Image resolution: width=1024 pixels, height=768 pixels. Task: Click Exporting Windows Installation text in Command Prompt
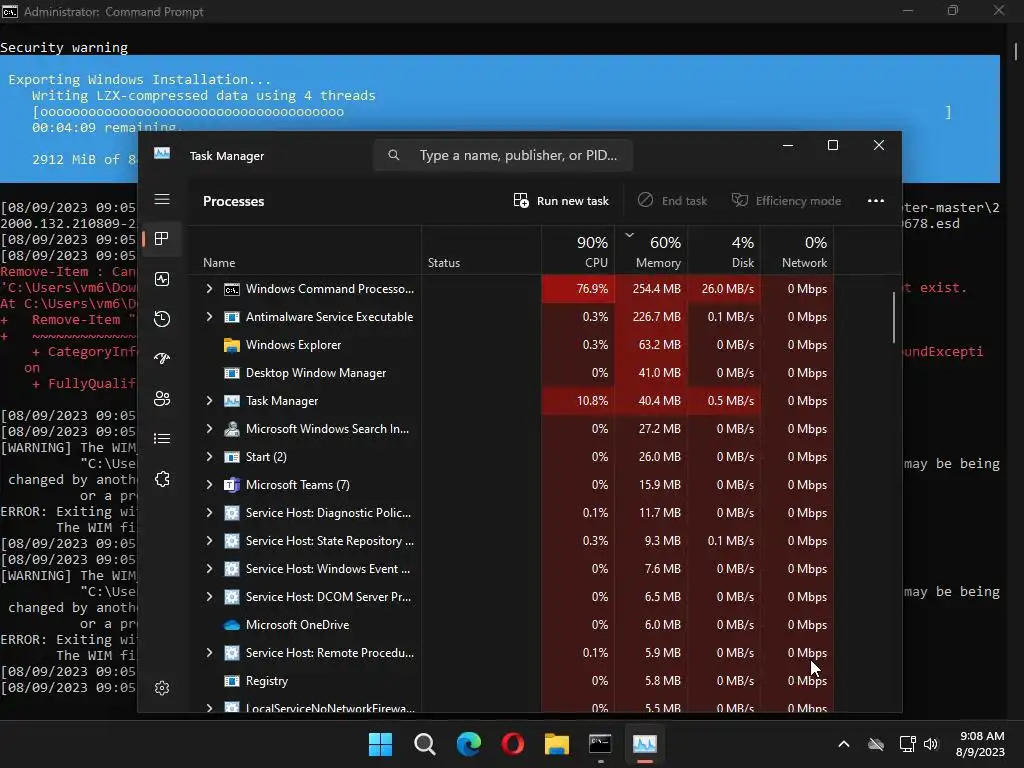pyautogui.click(x=139, y=80)
